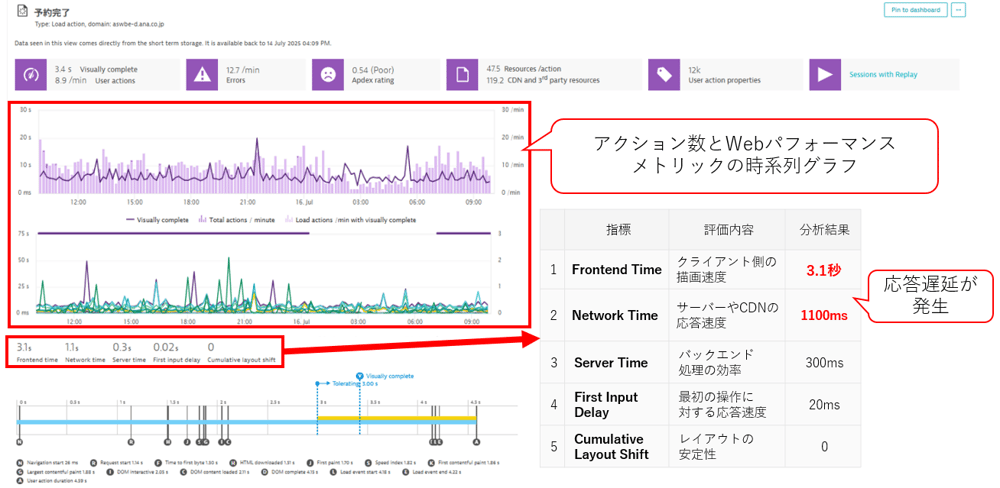Click the Sessions with Replay play icon
The width and height of the screenshot is (1000, 488).
click(x=826, y=75)
